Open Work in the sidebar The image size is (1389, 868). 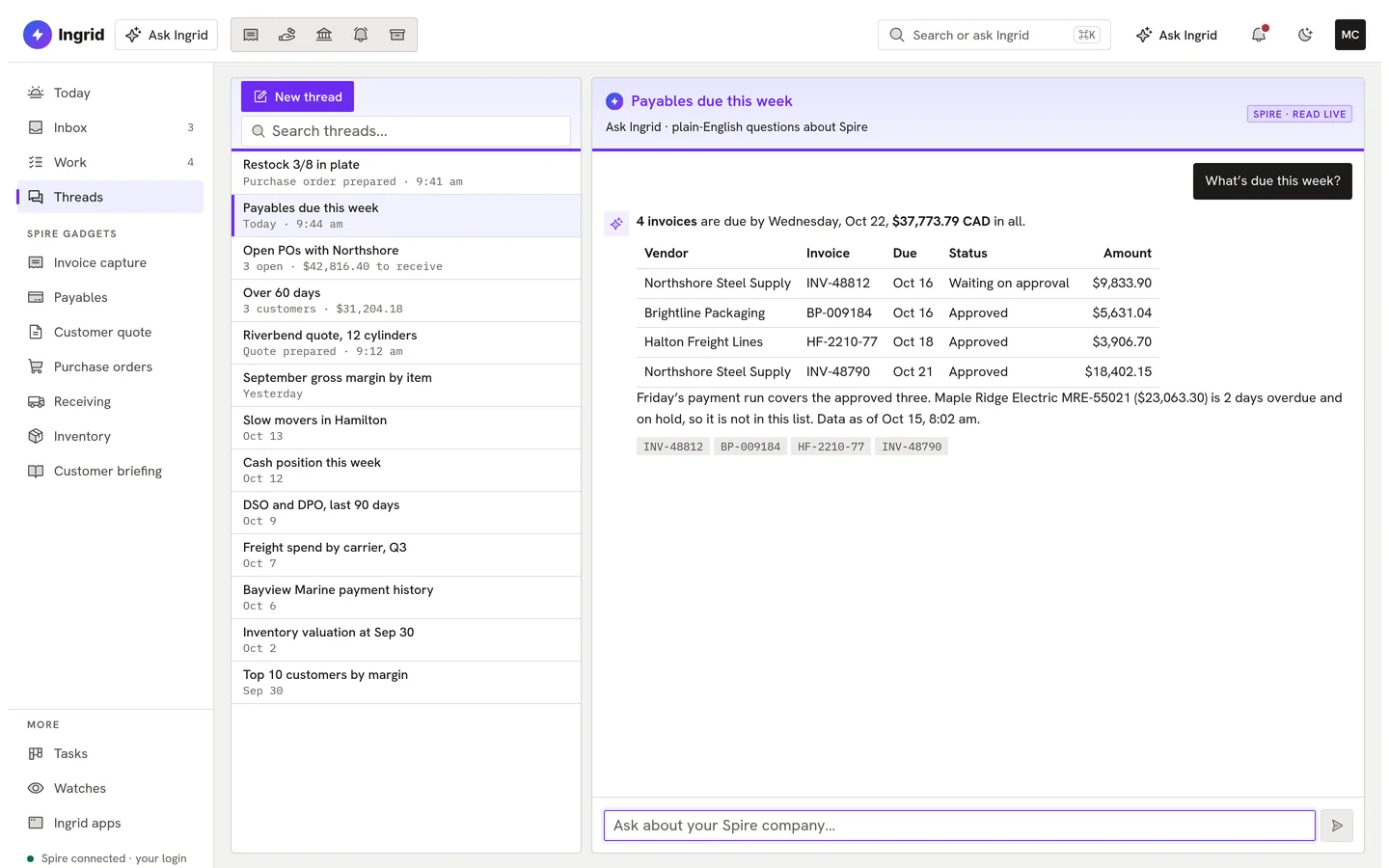pos(110,162)
